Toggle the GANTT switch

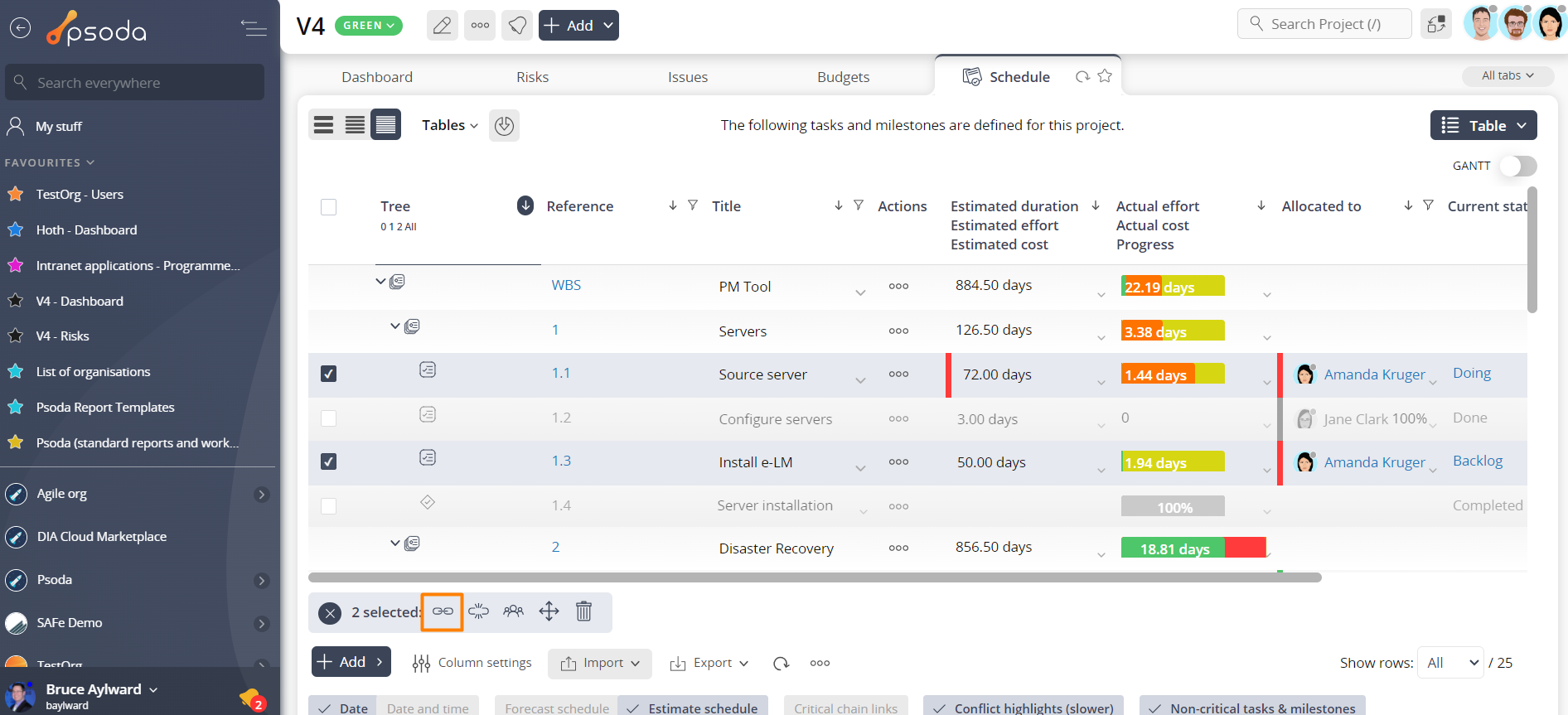click(x=1518, y=166)
